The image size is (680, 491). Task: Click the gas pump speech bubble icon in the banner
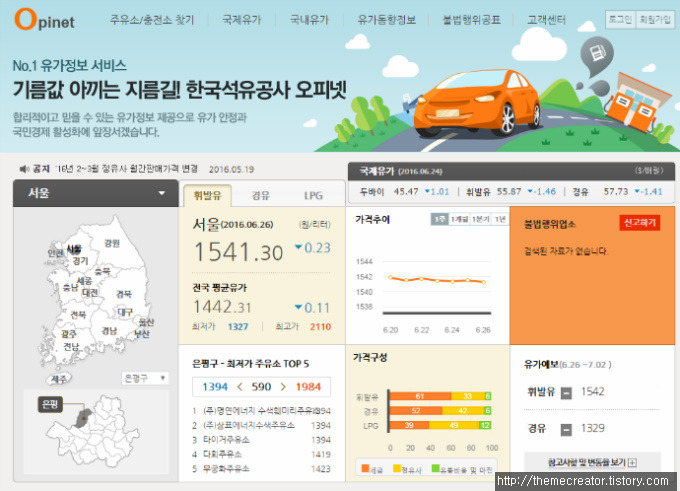tap(597, 56)
